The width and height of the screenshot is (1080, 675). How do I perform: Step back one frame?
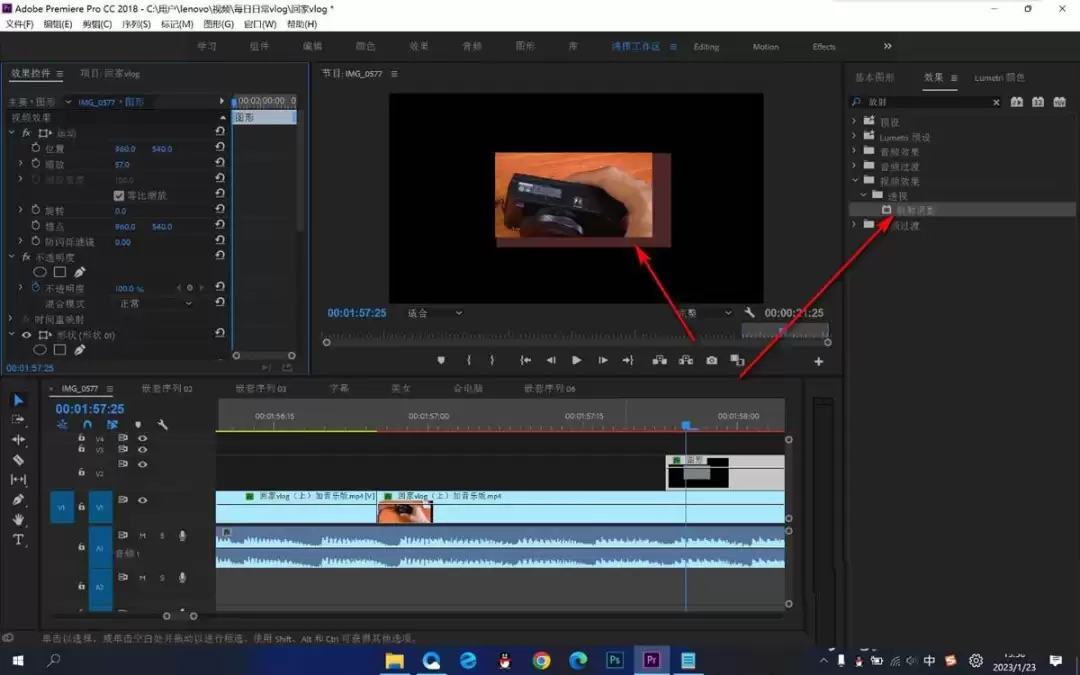coord(551,360)
